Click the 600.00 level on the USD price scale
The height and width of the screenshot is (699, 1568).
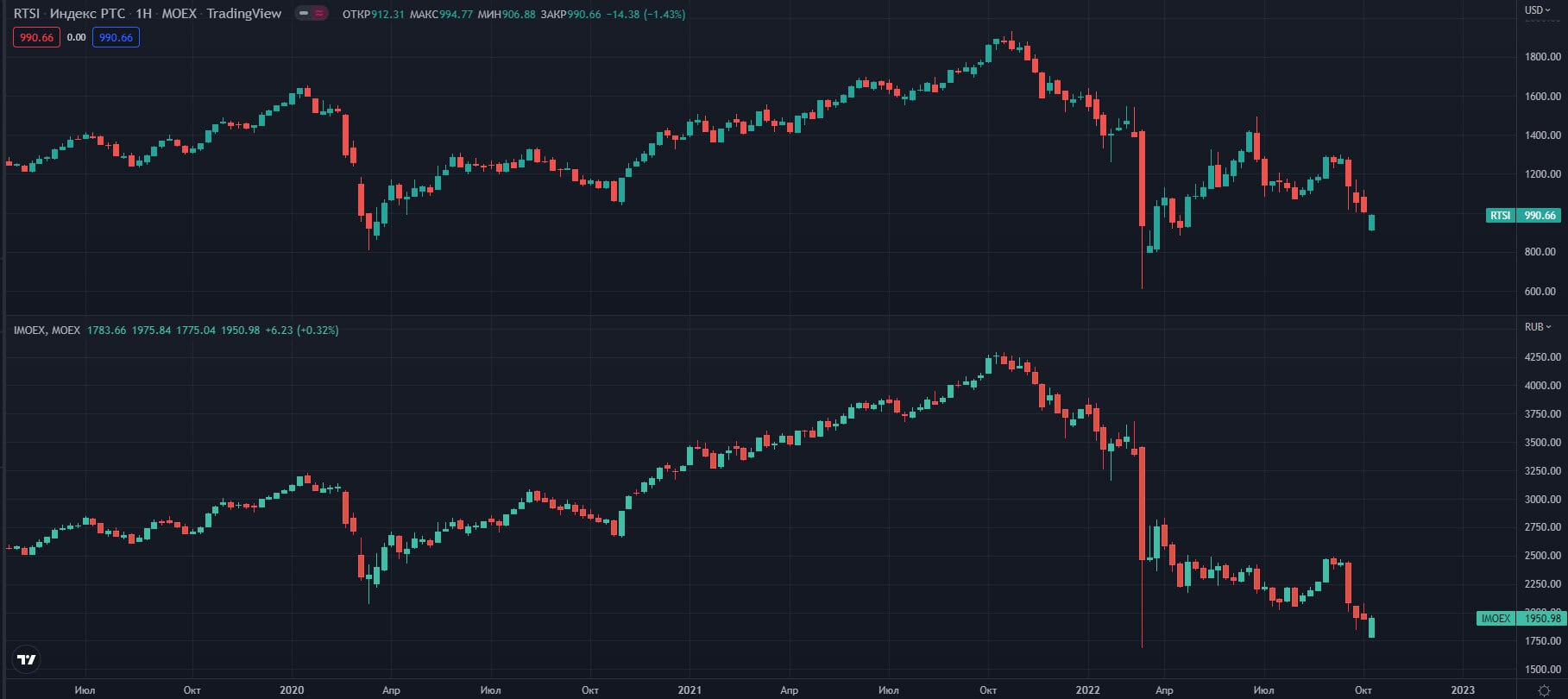pos(1542,292)
